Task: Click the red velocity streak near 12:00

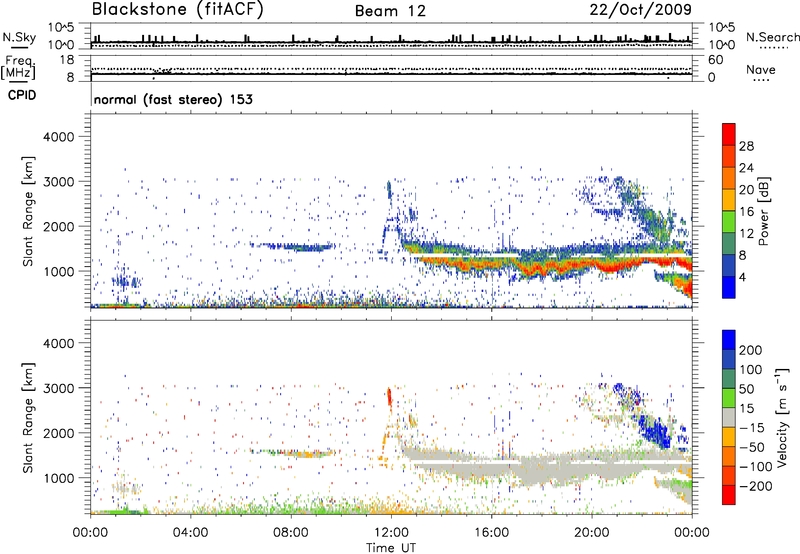Action: pyautogui.click(x=389, y=396)
